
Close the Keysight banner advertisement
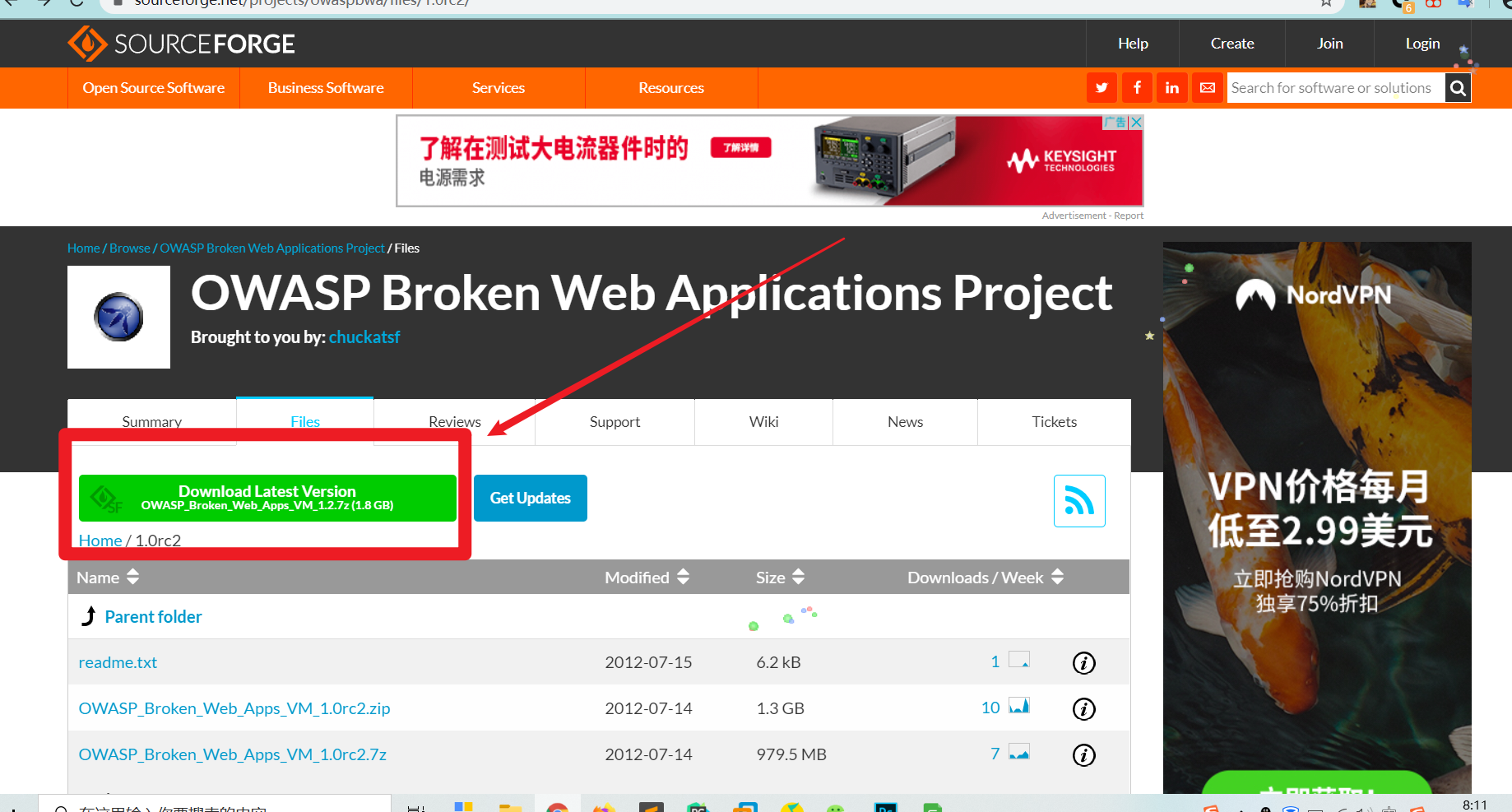[x=1136, y=122]
